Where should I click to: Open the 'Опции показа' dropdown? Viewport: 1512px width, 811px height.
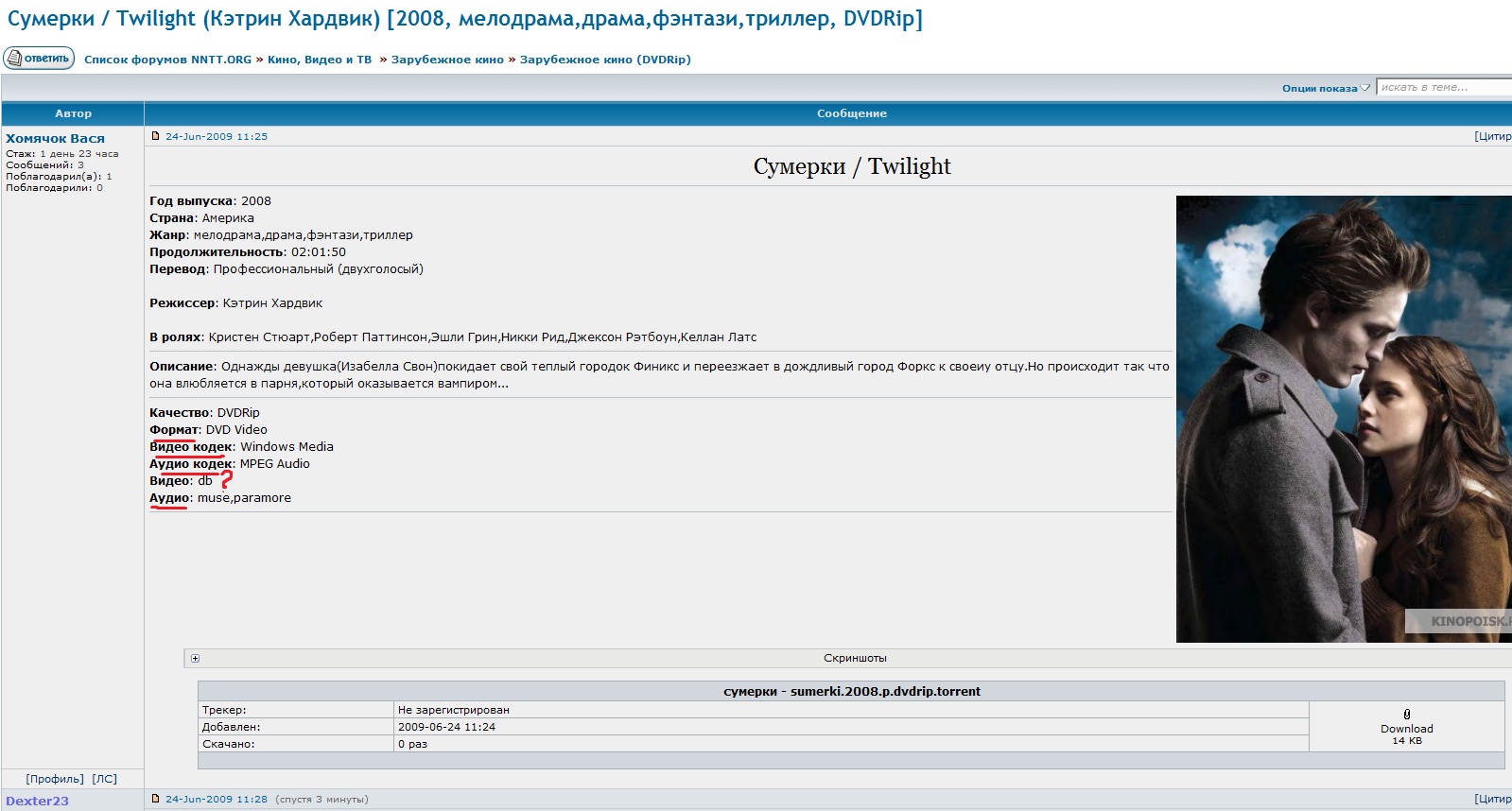(1324, 88)
